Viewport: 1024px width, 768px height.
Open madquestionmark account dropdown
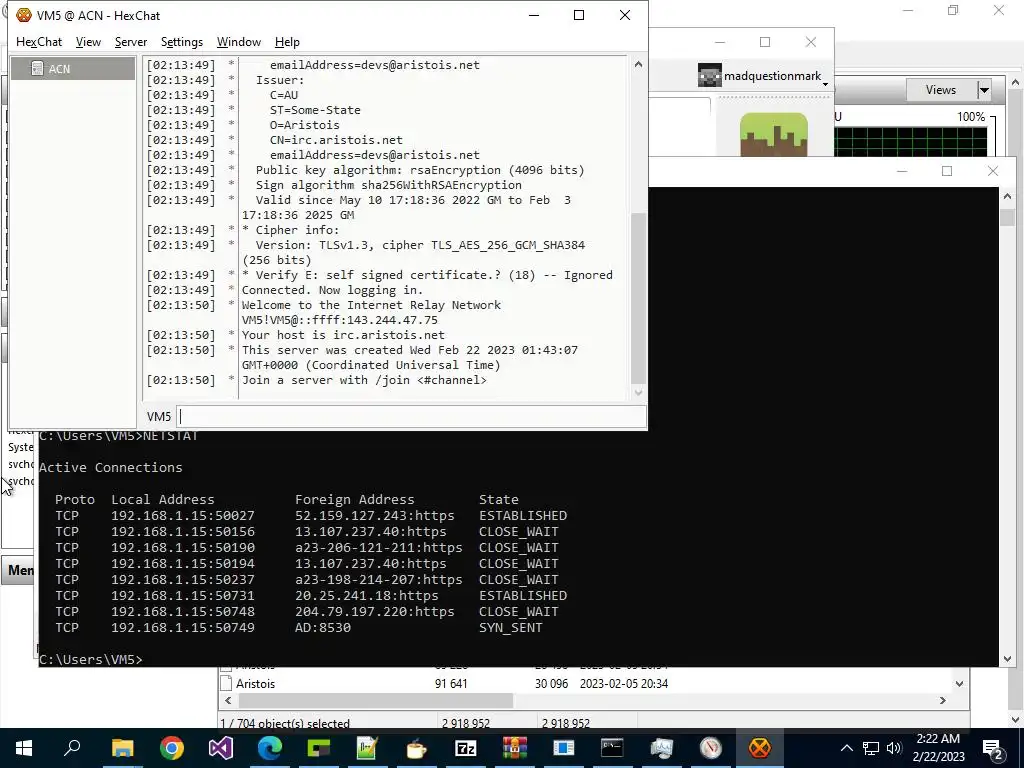pos(825,84)
